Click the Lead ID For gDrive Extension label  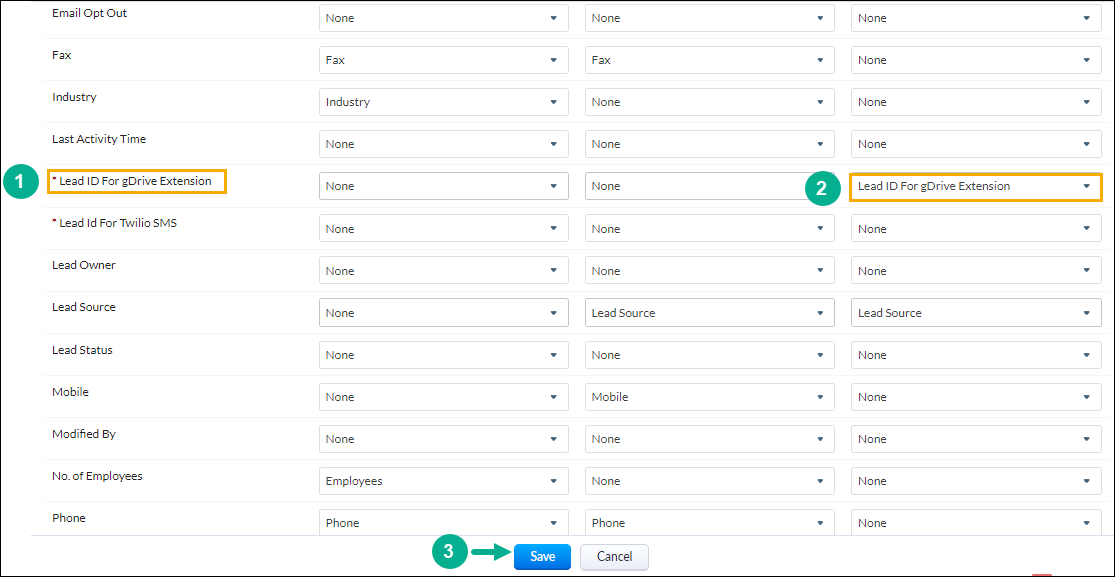pyautogui.click(x=135, y=181)
